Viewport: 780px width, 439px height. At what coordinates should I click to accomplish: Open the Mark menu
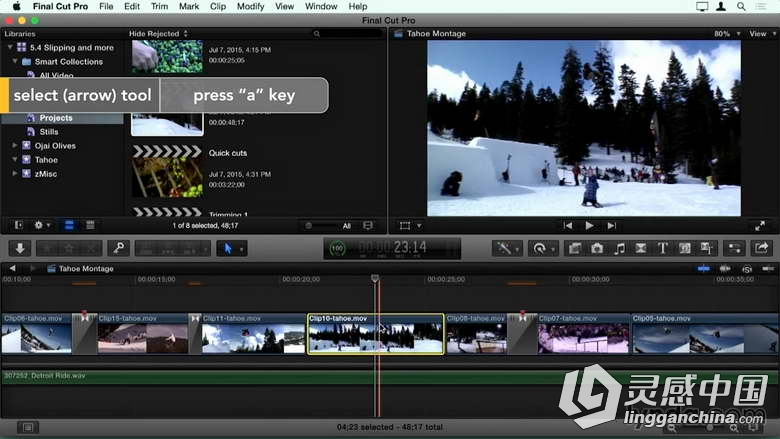click(189, 6)
